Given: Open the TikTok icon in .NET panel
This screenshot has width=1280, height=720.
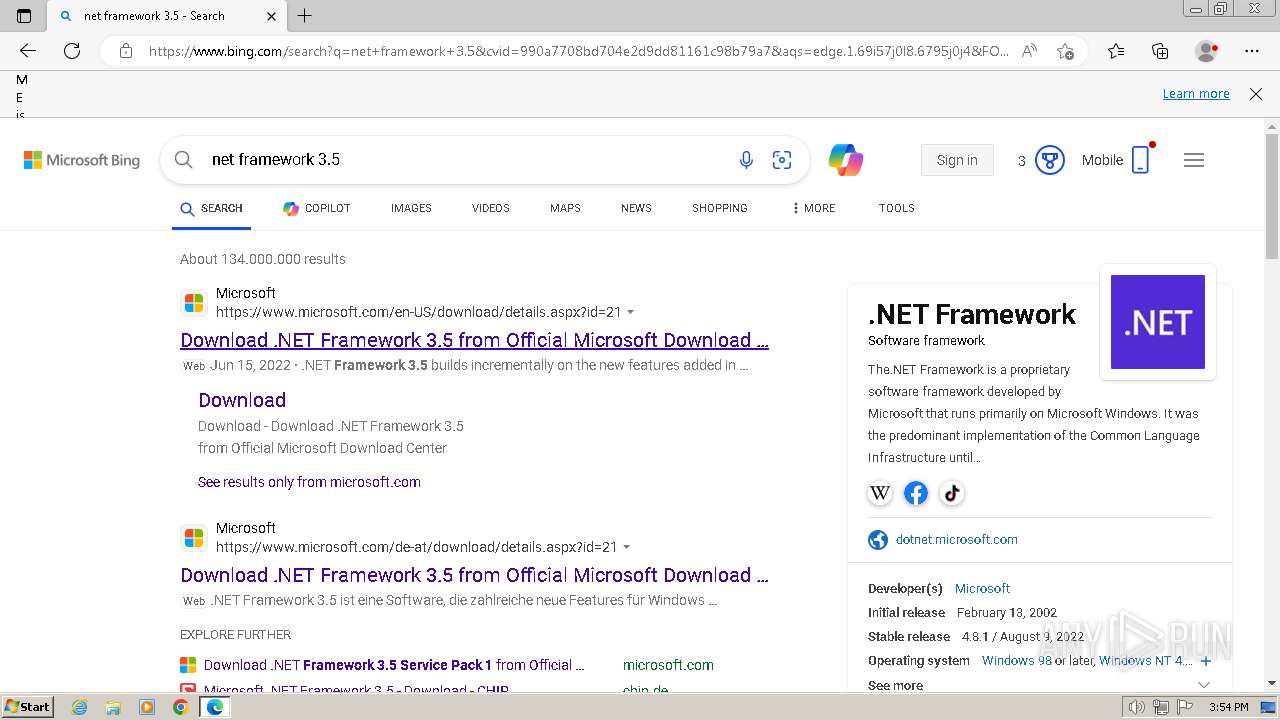Looking at the screenshot, I should point(952,493).
